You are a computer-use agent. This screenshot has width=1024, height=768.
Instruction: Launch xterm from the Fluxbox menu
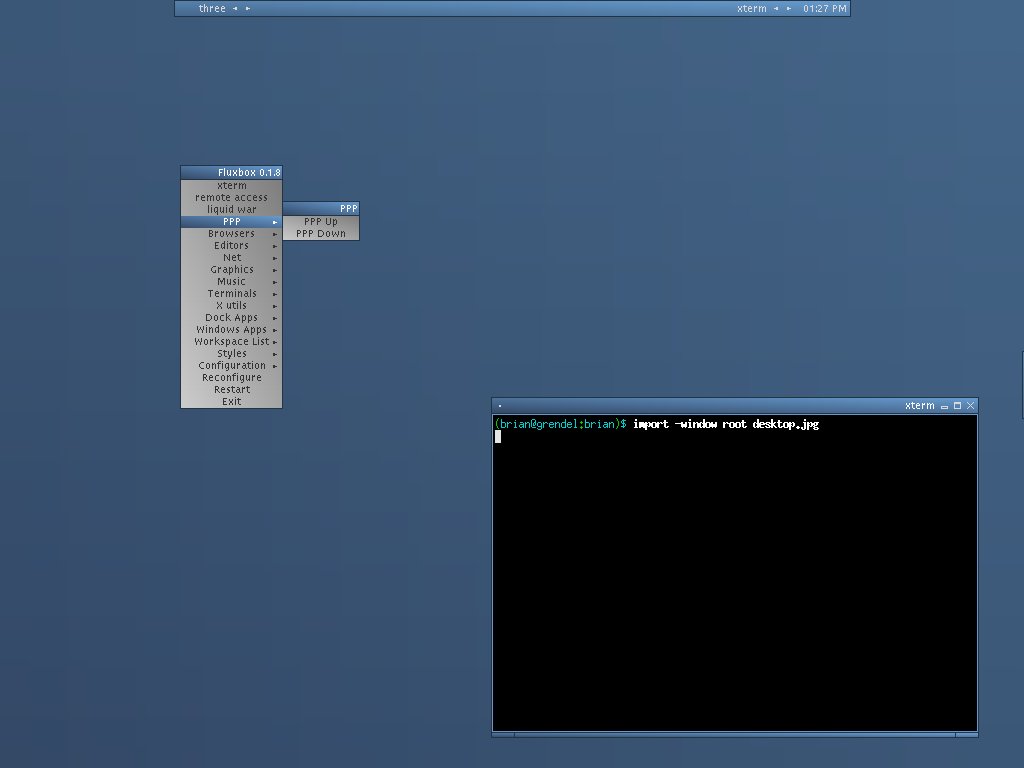click(x=231, y=186)
